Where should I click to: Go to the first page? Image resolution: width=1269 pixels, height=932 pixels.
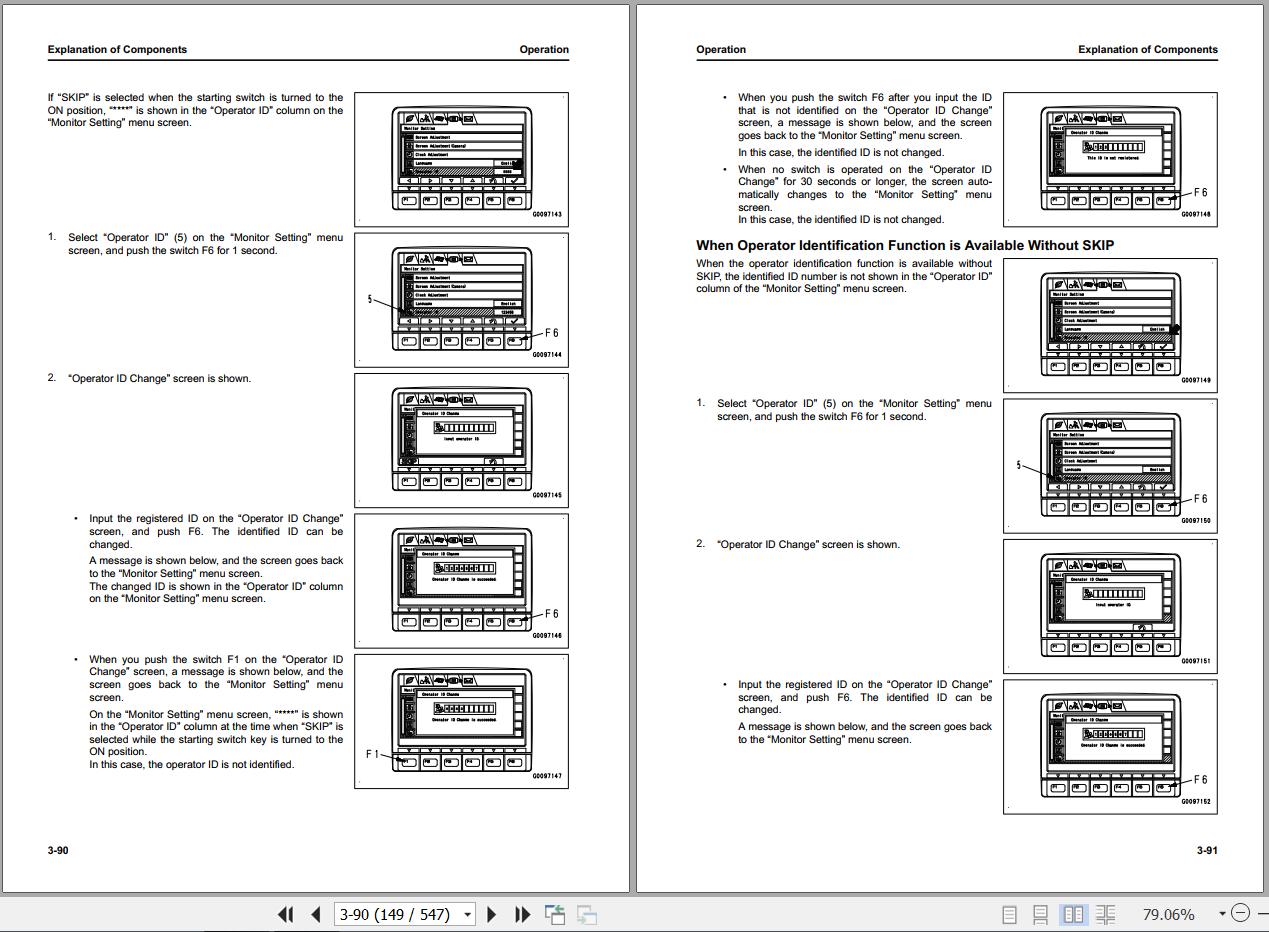click(x=286, y=914)
